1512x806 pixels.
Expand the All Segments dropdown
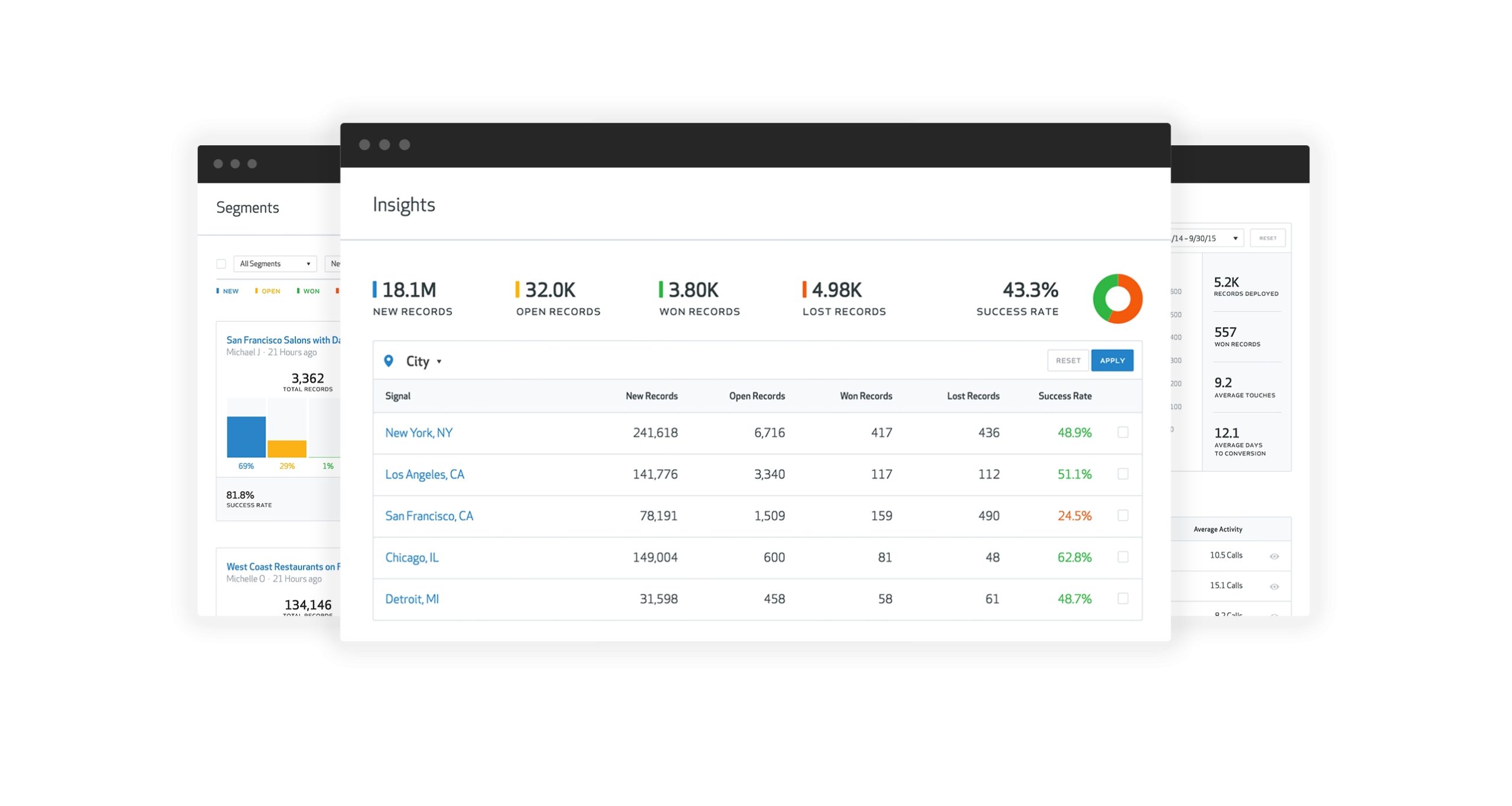coord(275,264)
